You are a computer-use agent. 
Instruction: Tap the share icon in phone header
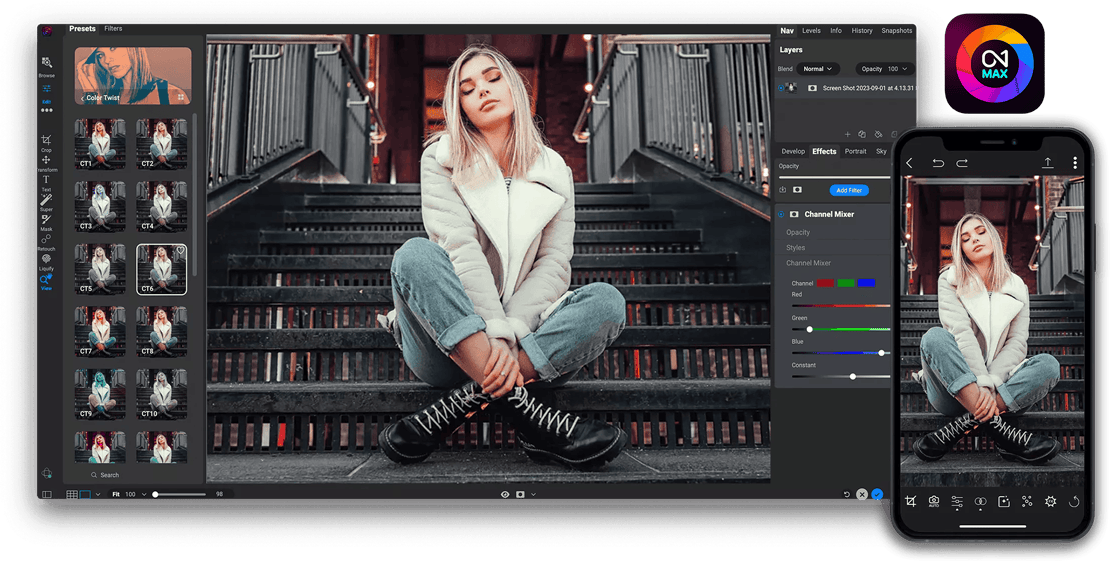[x=1047, y=163]
